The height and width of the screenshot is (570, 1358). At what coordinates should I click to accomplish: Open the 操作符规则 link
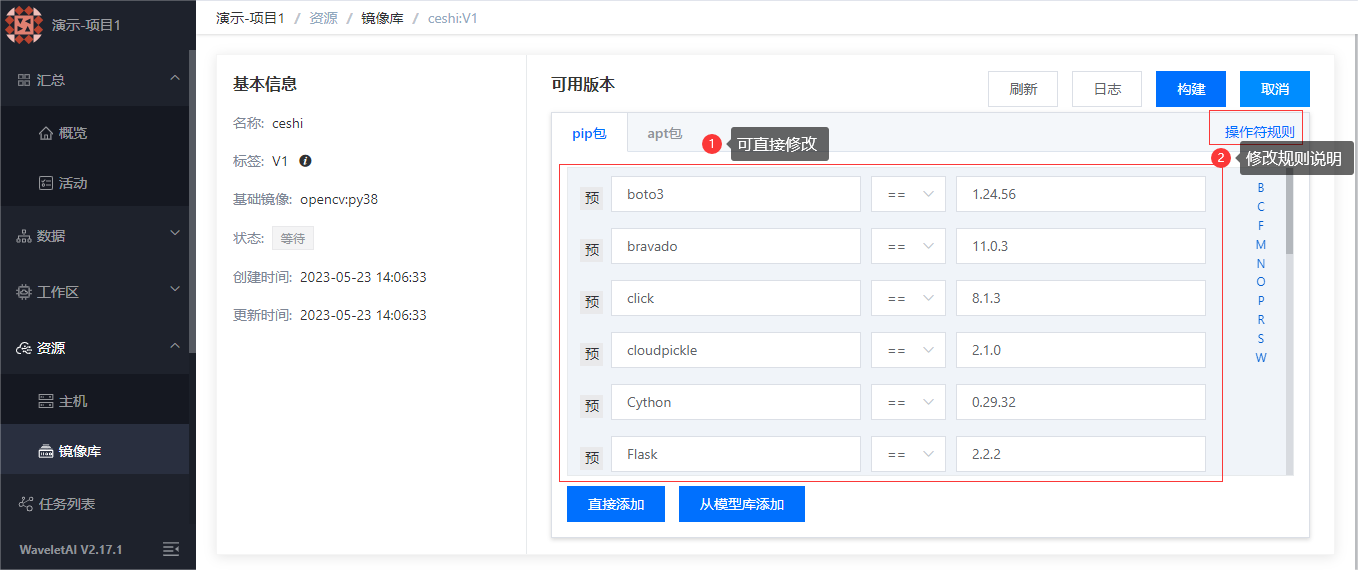click(x=1259, y=132)
